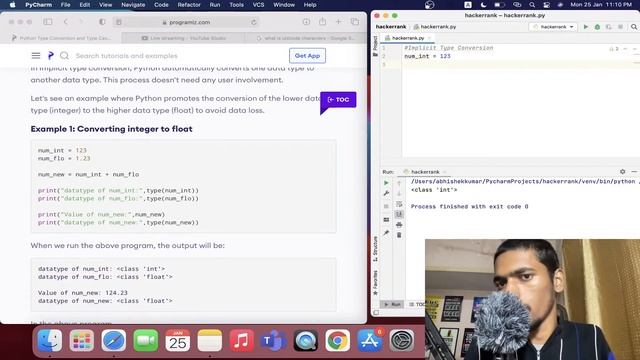Open App Store from the Dock
The width and height of the screenshot is (640, 360).
369,340
